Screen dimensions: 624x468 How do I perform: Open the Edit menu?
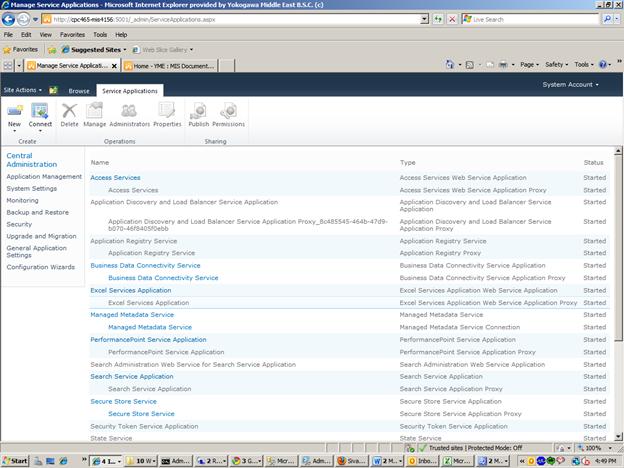point(26,35)
